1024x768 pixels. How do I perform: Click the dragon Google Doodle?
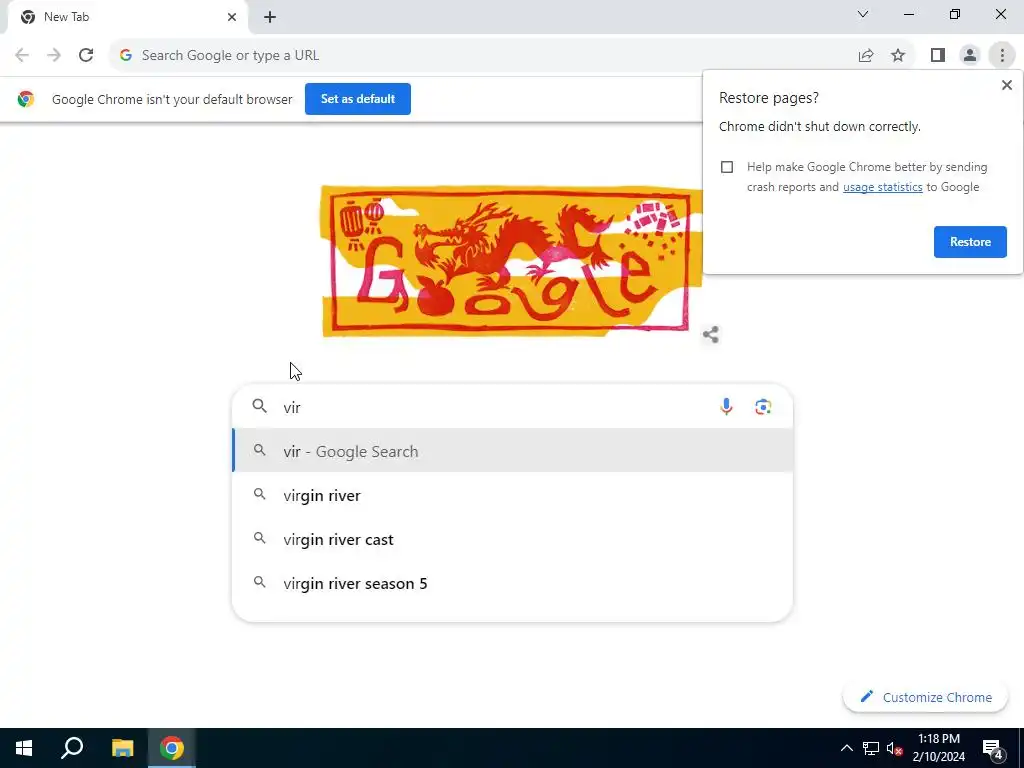point(512,261)
